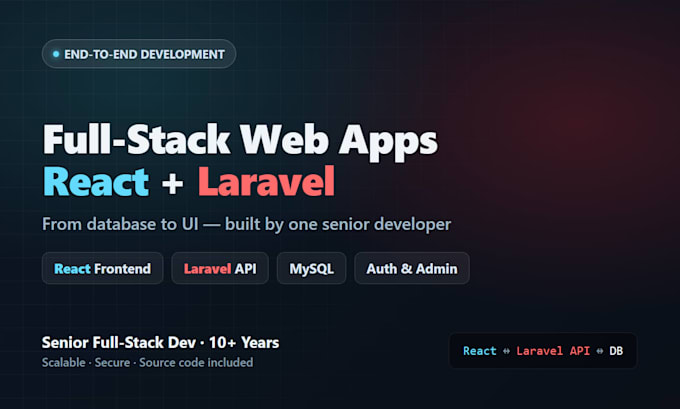Click the Source code included text
The width and height of the screenshot is (680, 409).
click(196, 362)
